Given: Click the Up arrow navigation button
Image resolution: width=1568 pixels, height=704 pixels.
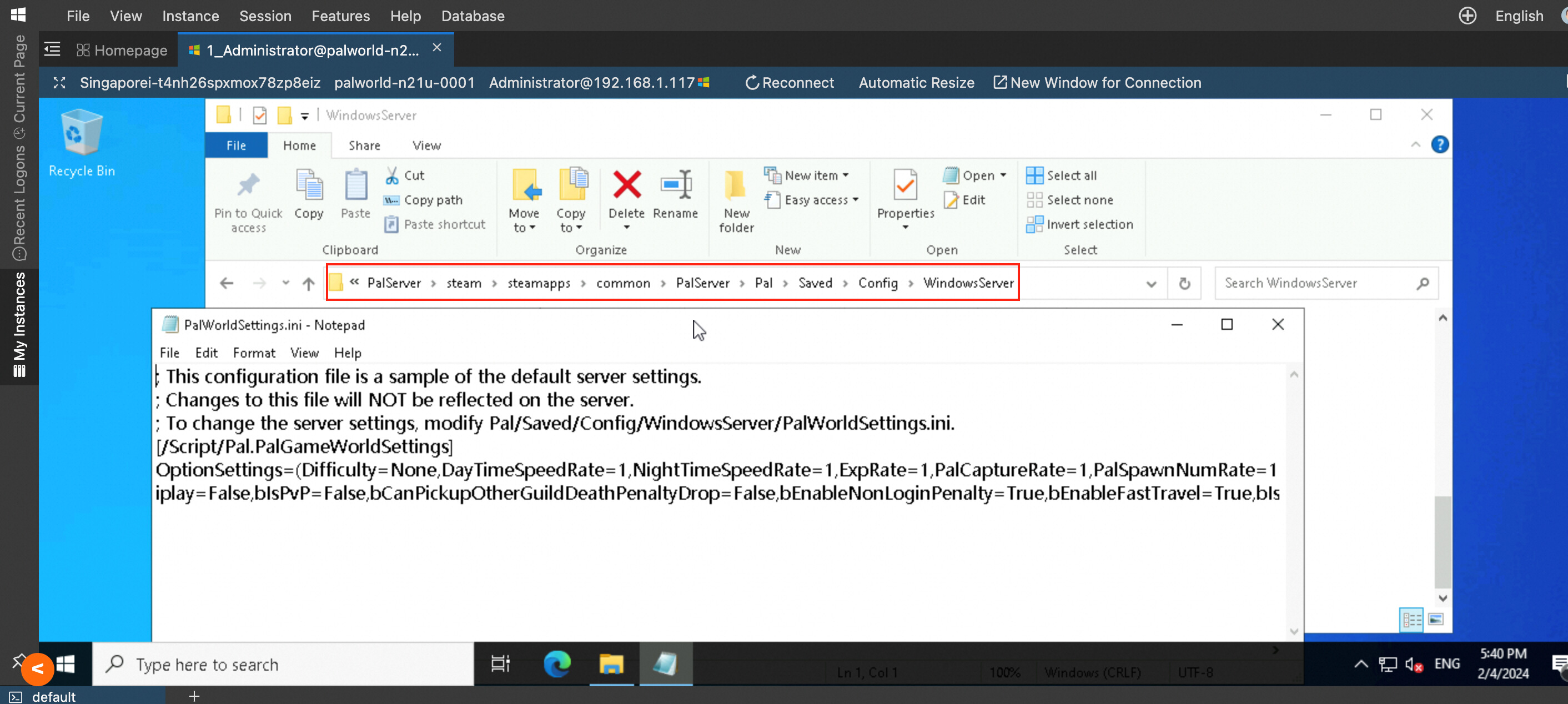Looking at the screenshot, I should pos(309,284).
